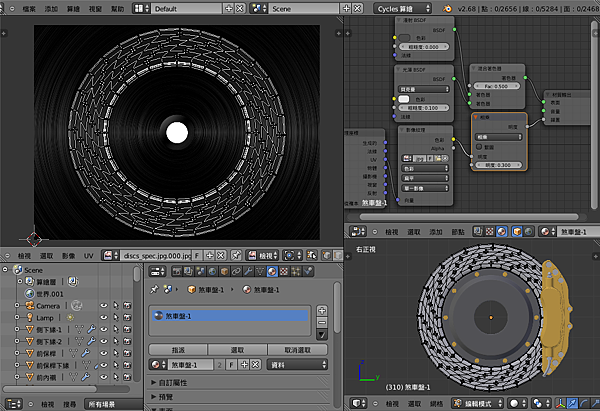Open the World properties tab globe icon
The image size is (600, 411).
pyautogui.click(x=212, y=271)
